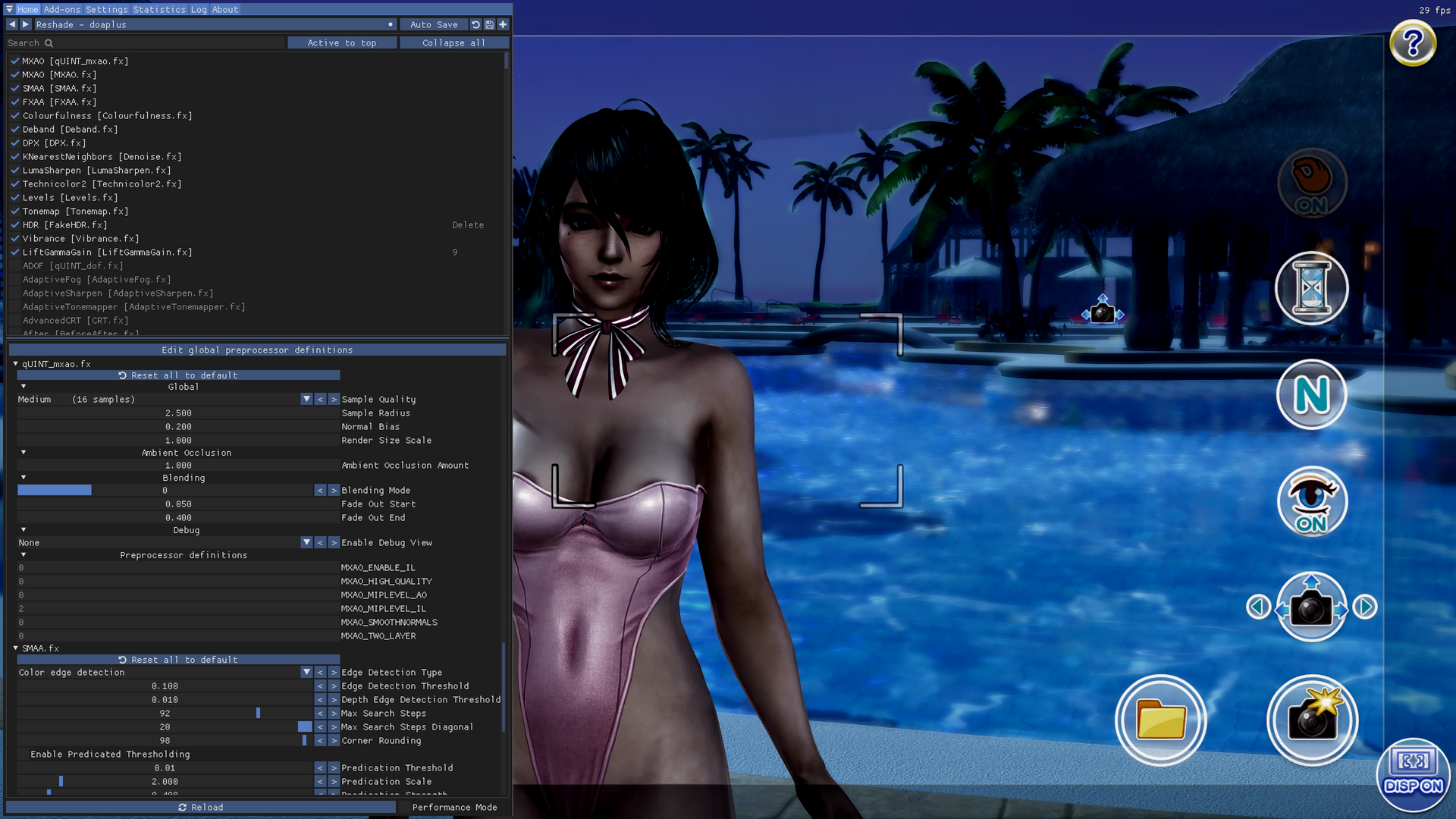The image size is (1456, 819).
Task: Go to next preset arrow
Action: (26, 24)
